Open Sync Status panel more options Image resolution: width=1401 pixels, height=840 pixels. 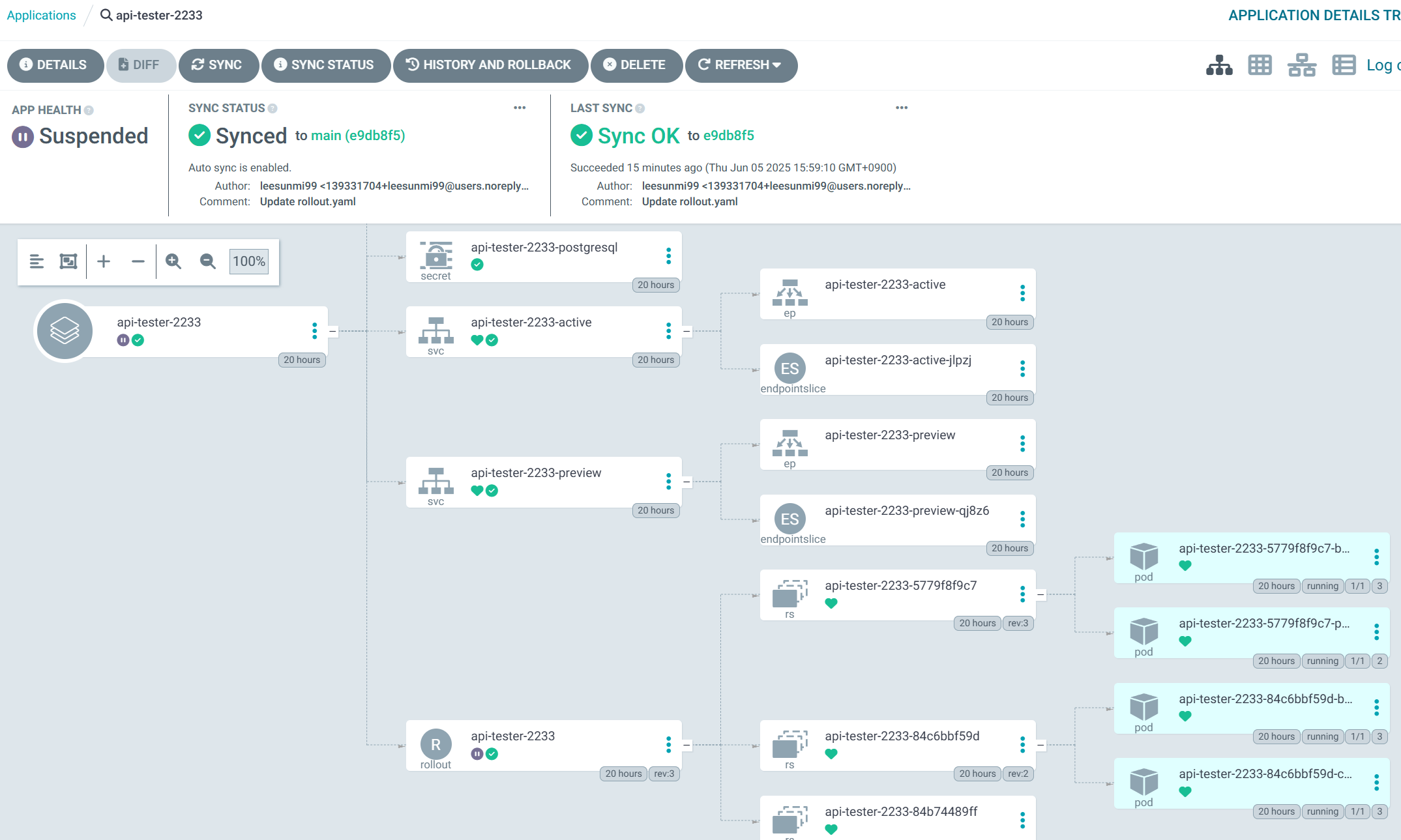(520, 108)
